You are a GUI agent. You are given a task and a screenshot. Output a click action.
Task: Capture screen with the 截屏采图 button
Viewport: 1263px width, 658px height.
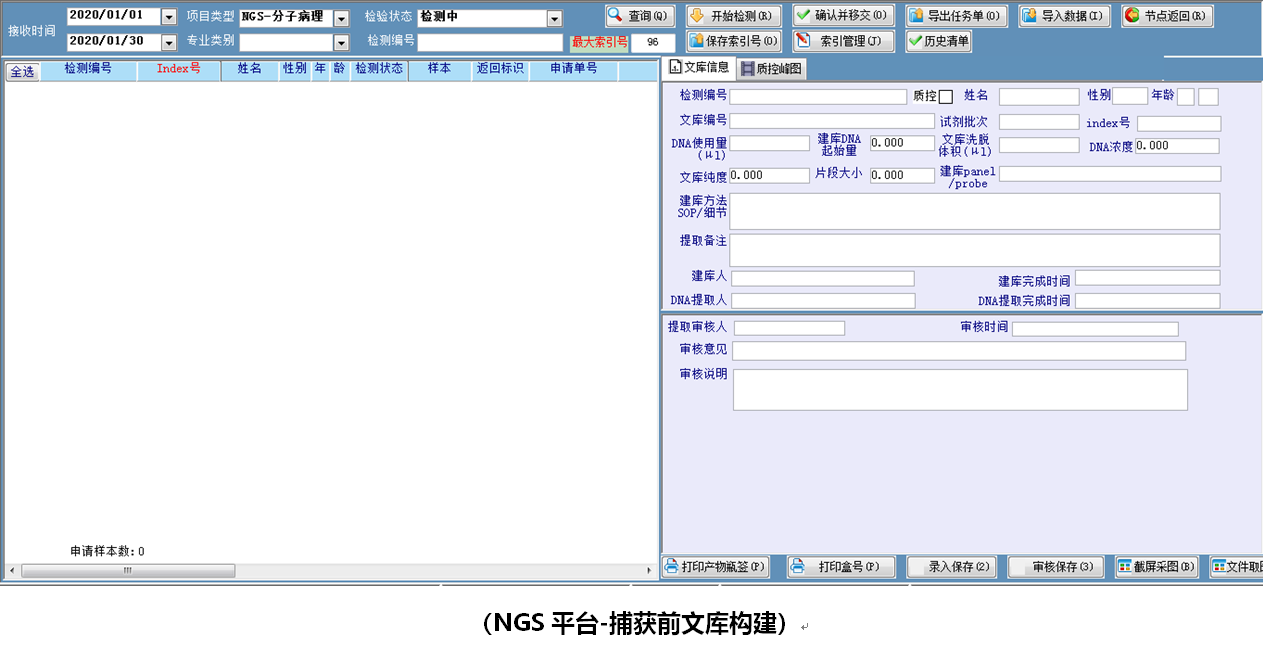(1156, 566)
